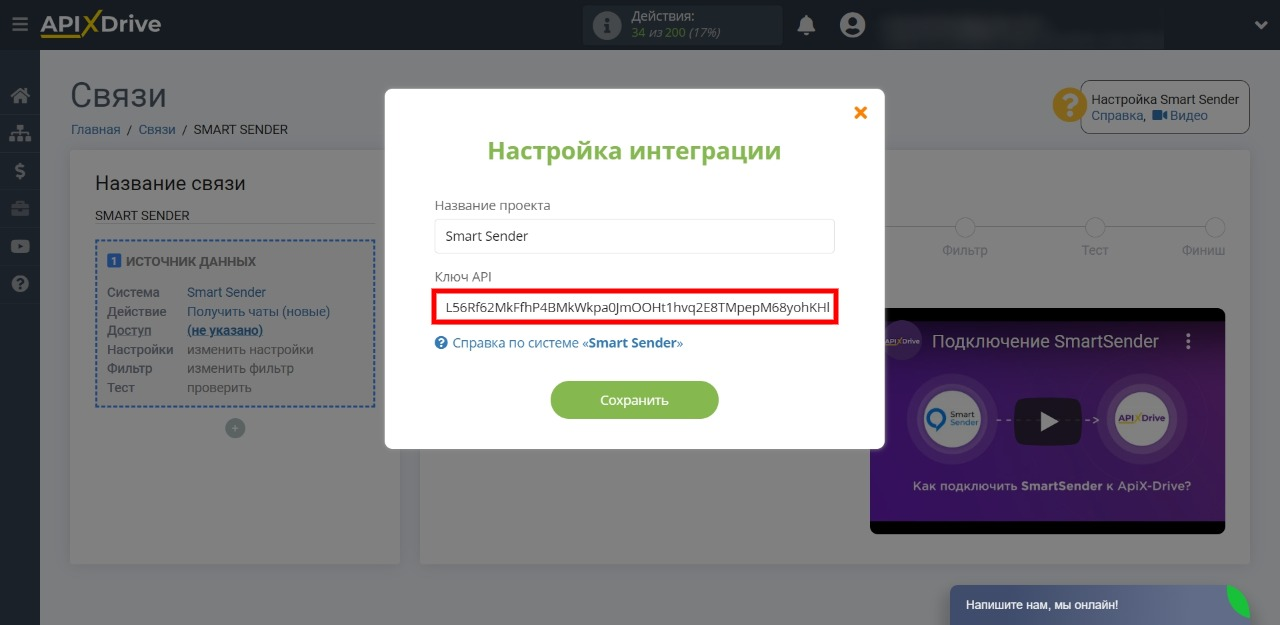Click the Сохранить button
Viewport: 1280px width, 625px height.
point(634,400)
